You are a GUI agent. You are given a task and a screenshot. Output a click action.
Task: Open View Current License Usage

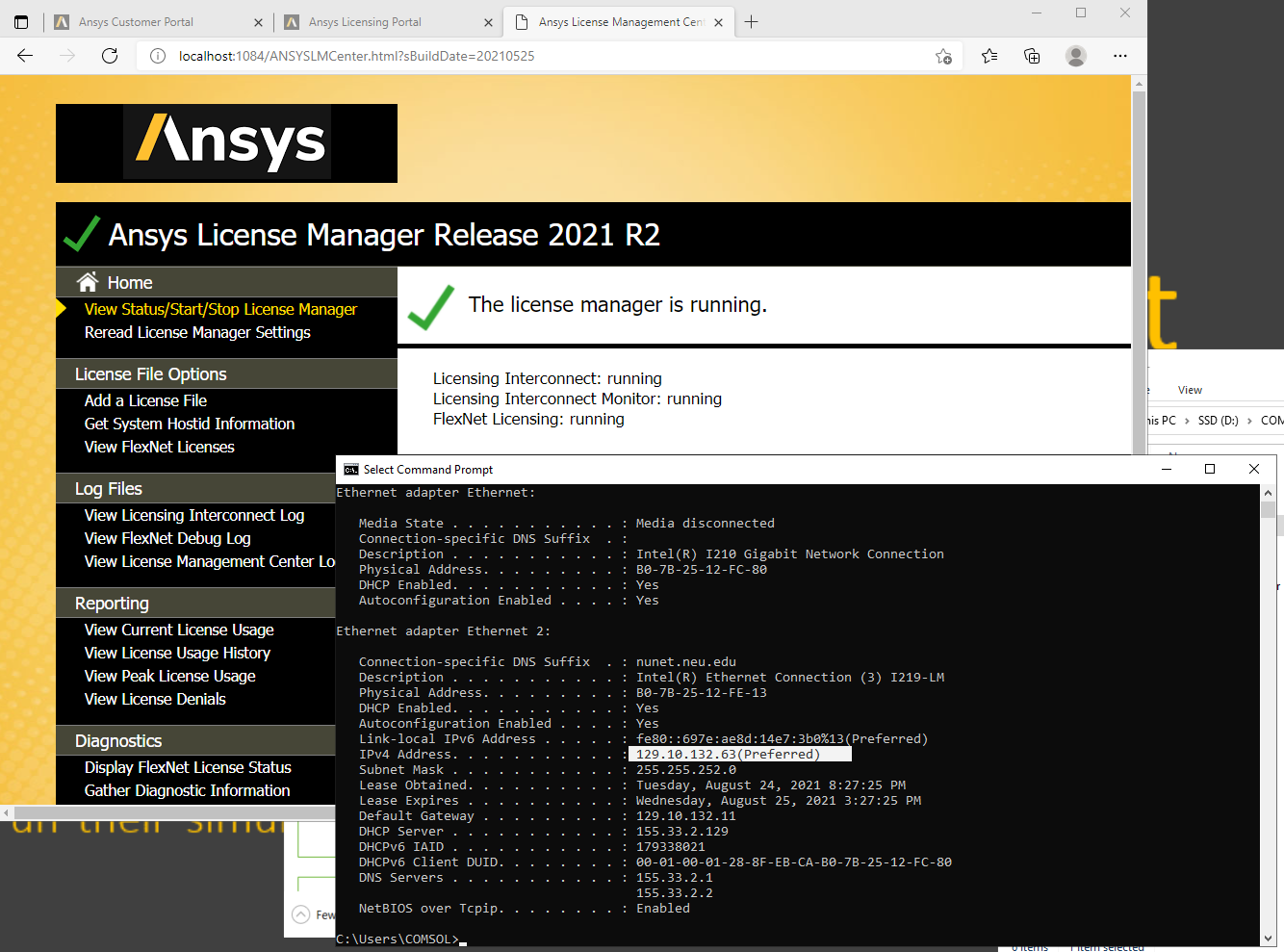[179, 630]
